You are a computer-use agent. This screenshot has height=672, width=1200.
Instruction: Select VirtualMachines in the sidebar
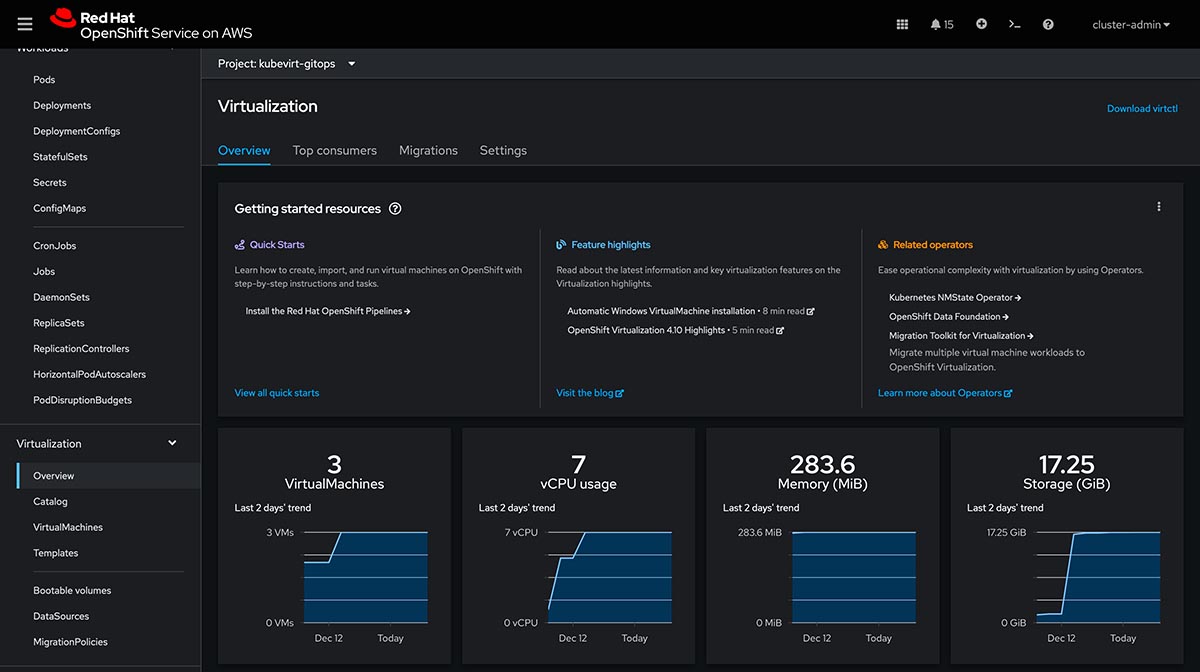pyautogui.click(x=68, y=527)
